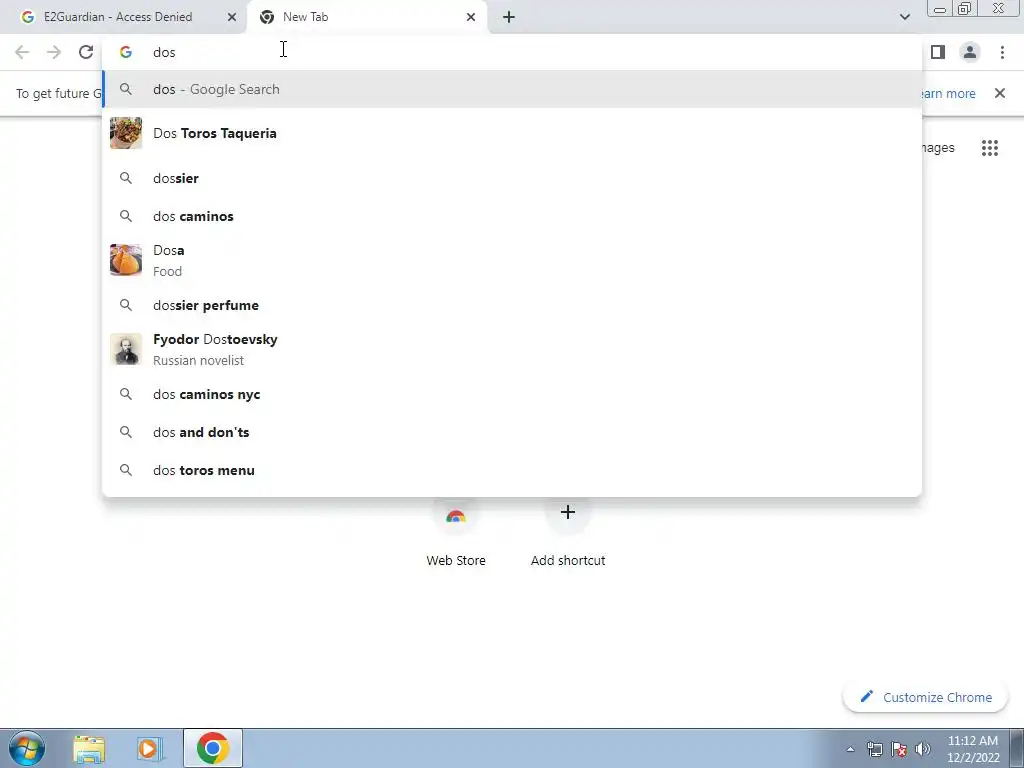The image size is (1024, 768).
Task: Close the New Tab tab
Action: 471,17
